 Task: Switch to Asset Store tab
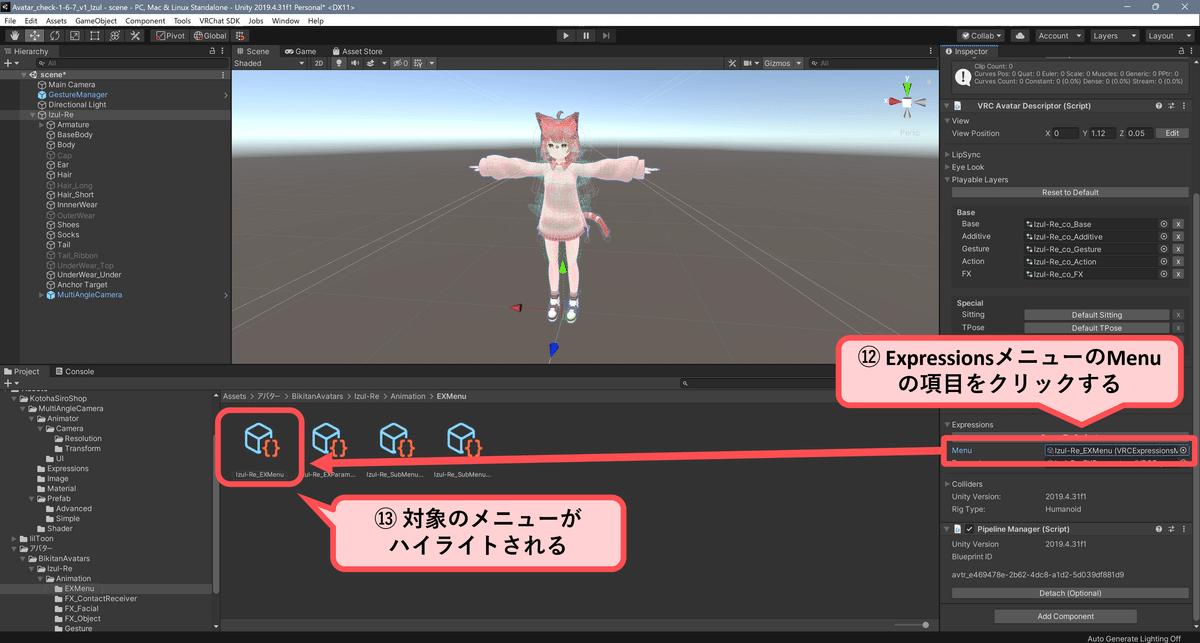click(x=356, y=51)
